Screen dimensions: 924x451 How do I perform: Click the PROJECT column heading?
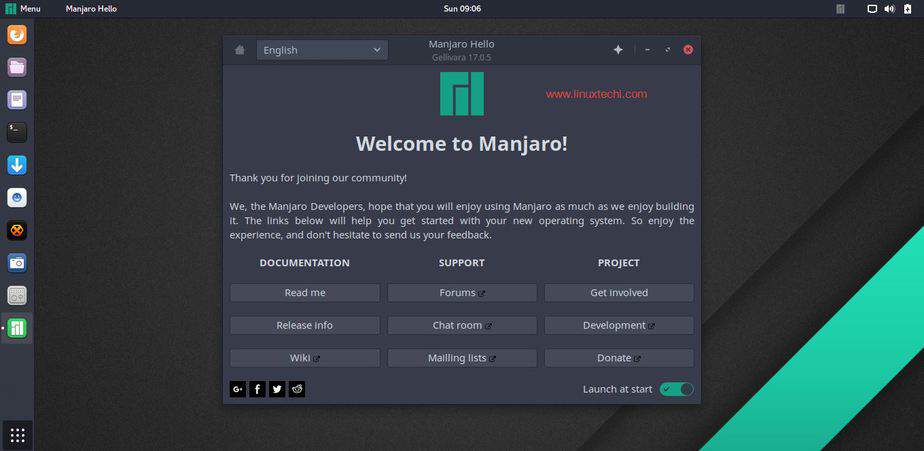coord(619,263)
